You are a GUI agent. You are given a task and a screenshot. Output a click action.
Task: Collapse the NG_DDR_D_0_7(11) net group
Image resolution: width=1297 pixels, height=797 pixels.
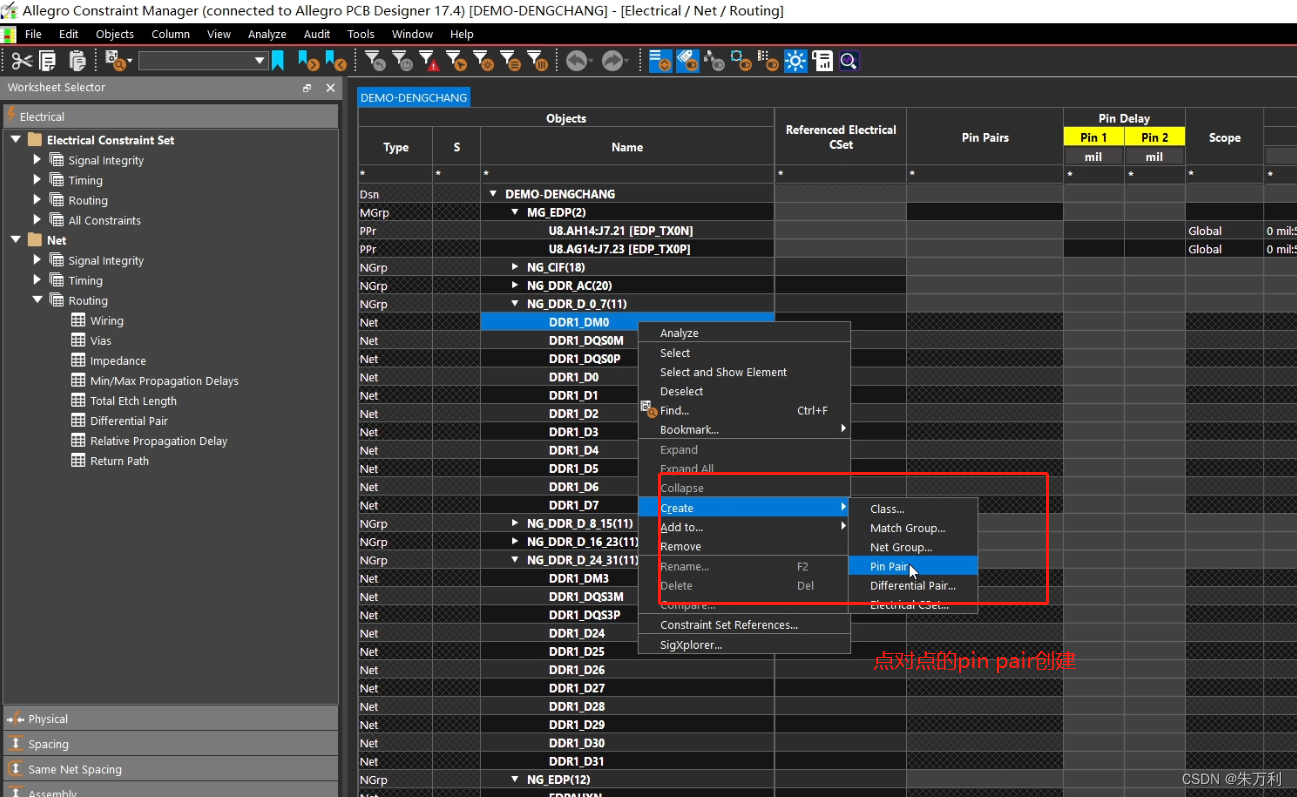click(515, 304)
